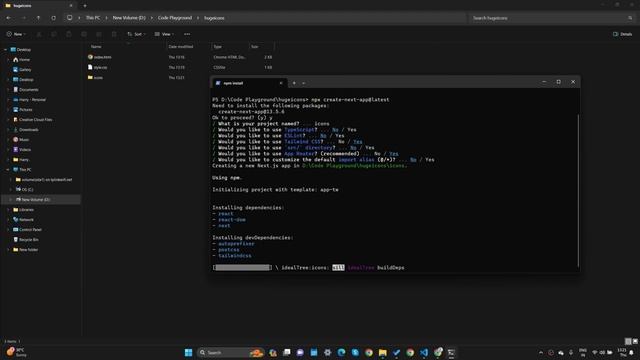Click the Search hugeicons field
The height and width of the screenshot is (360, 640).
pos(553,18)
